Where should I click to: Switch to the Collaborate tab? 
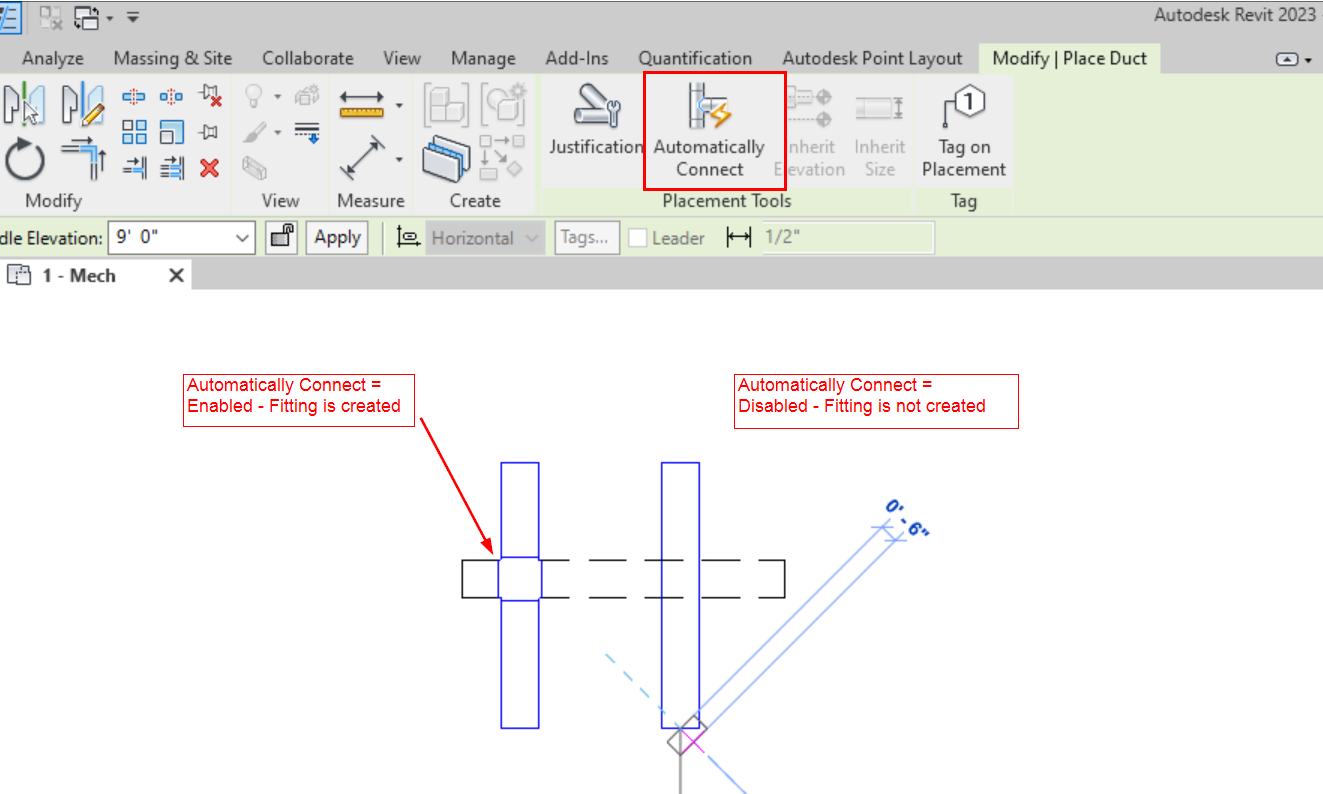coord(308,58)
